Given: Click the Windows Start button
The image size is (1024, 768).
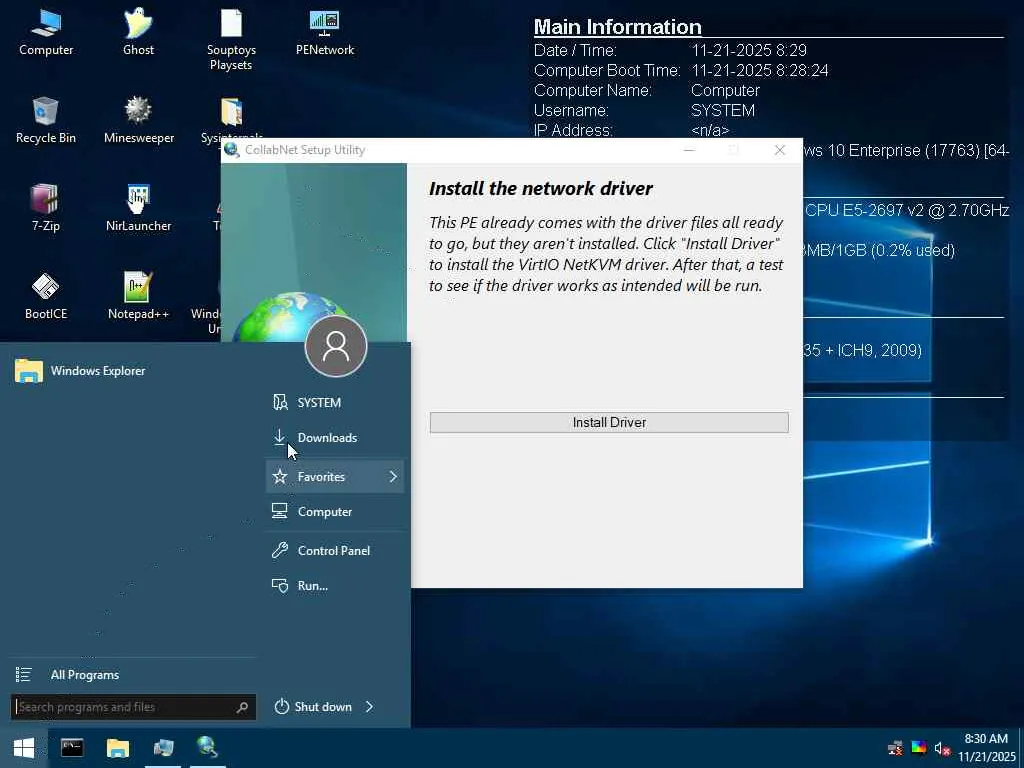Looking at the screenshot, I should [x=24, y=748].
